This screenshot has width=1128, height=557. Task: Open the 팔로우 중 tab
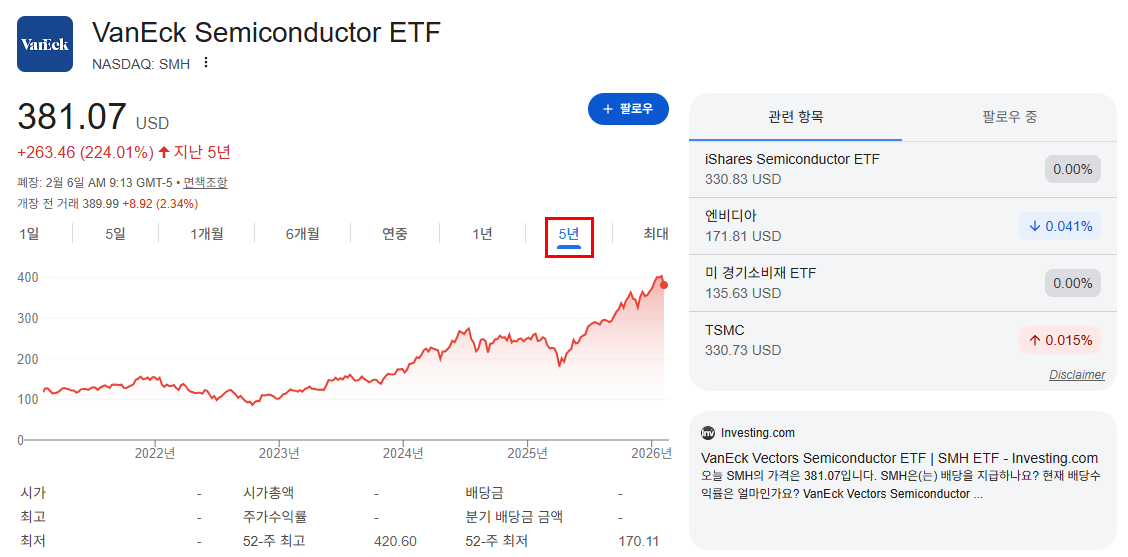pos(1009,117)
